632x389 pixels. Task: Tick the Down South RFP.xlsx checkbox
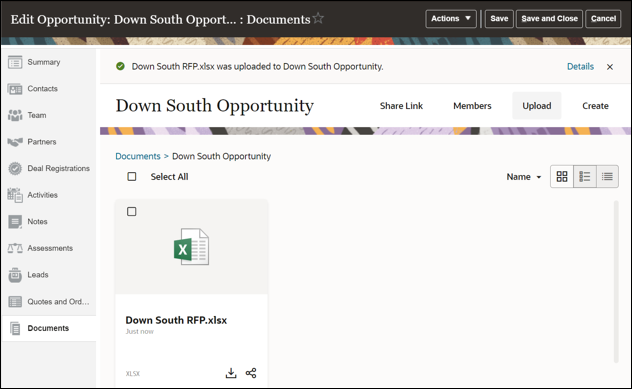click(131, 212)
